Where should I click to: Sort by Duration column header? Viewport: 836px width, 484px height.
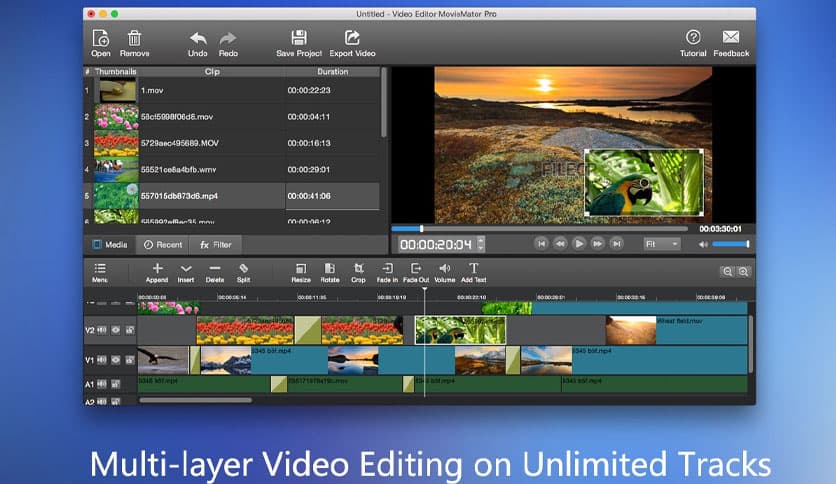333,71
